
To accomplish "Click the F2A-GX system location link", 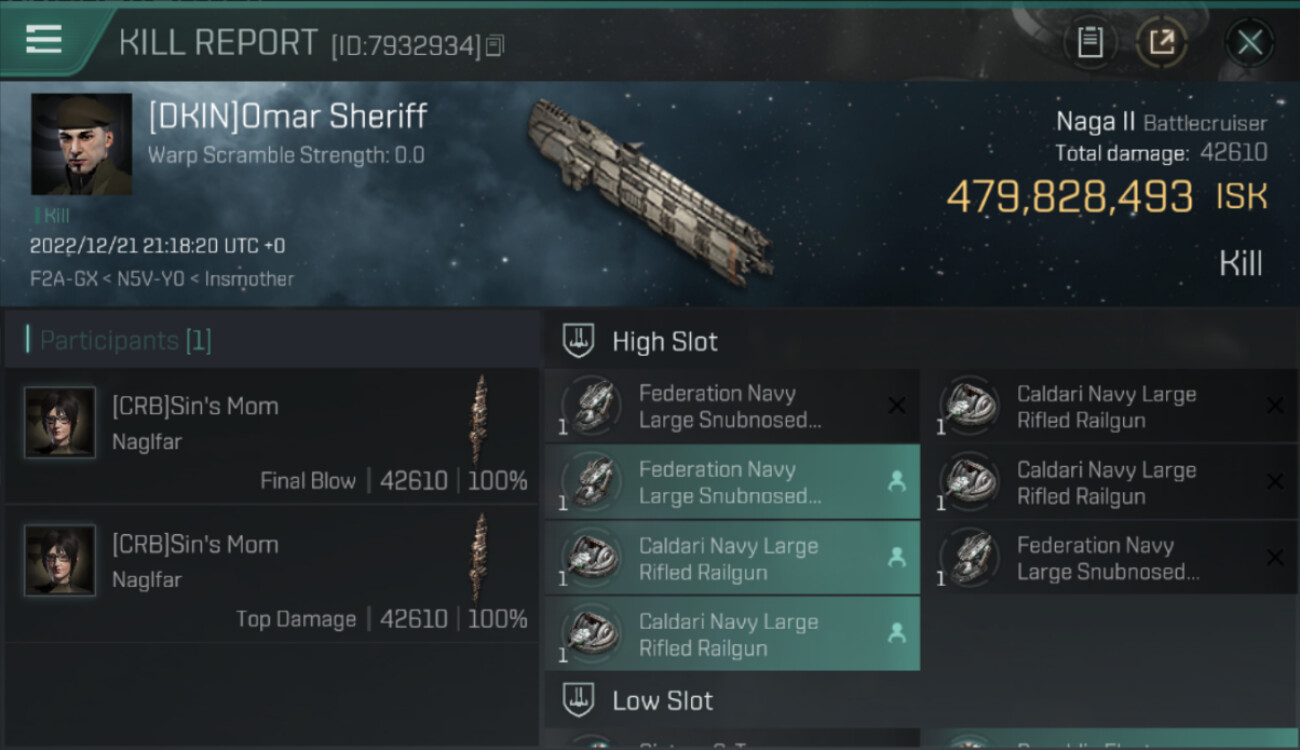I will point(58,279).
